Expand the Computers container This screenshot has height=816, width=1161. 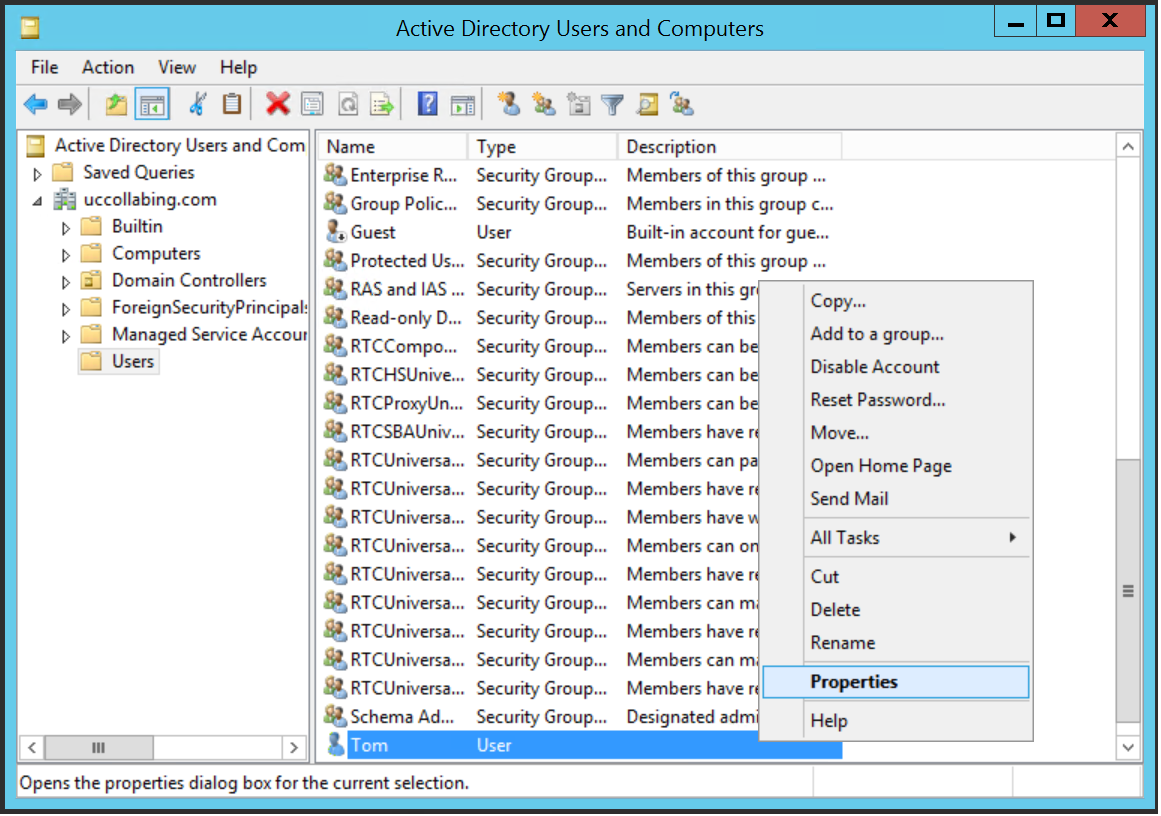(65, 255)
